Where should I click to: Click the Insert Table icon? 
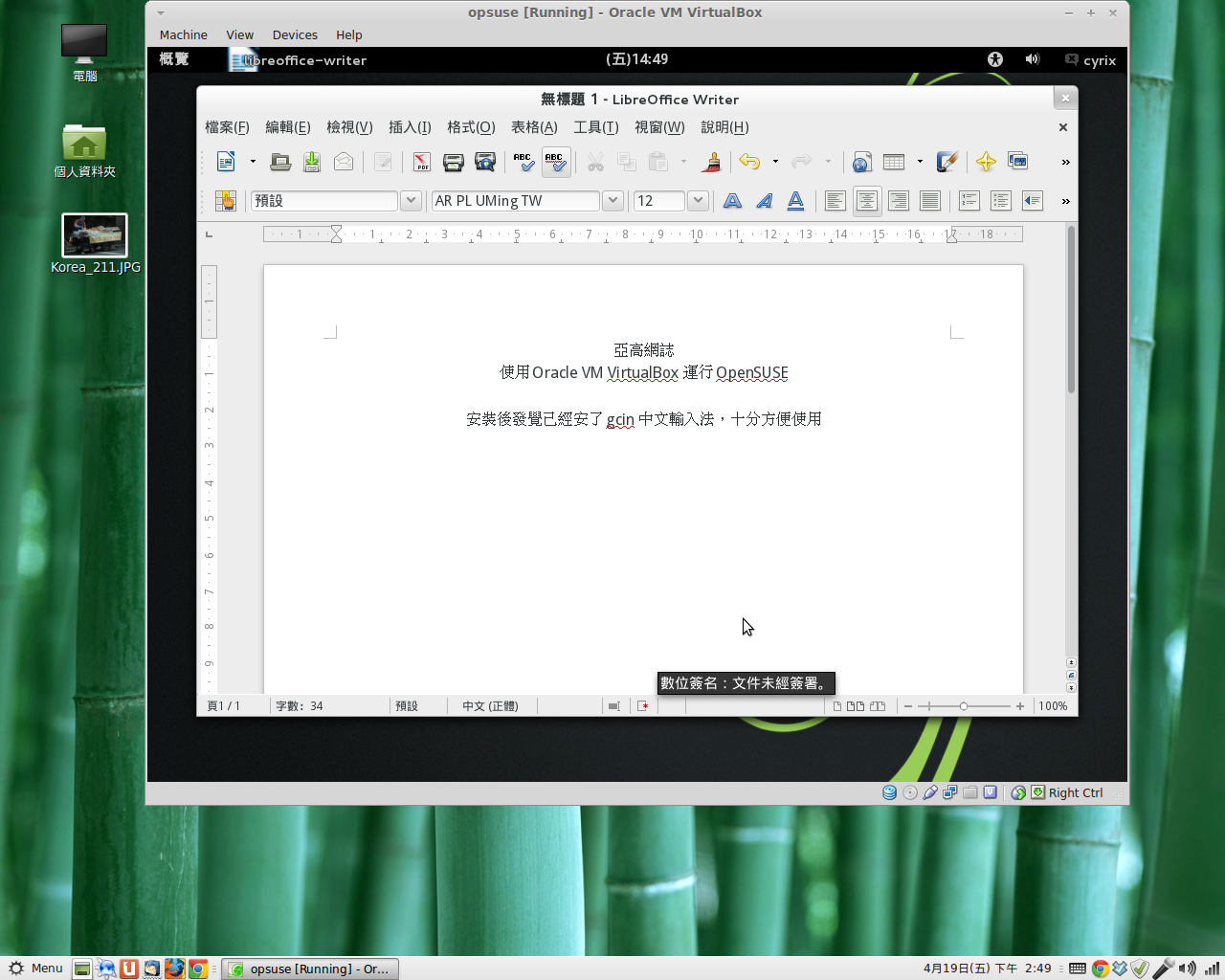click(894, 162)
